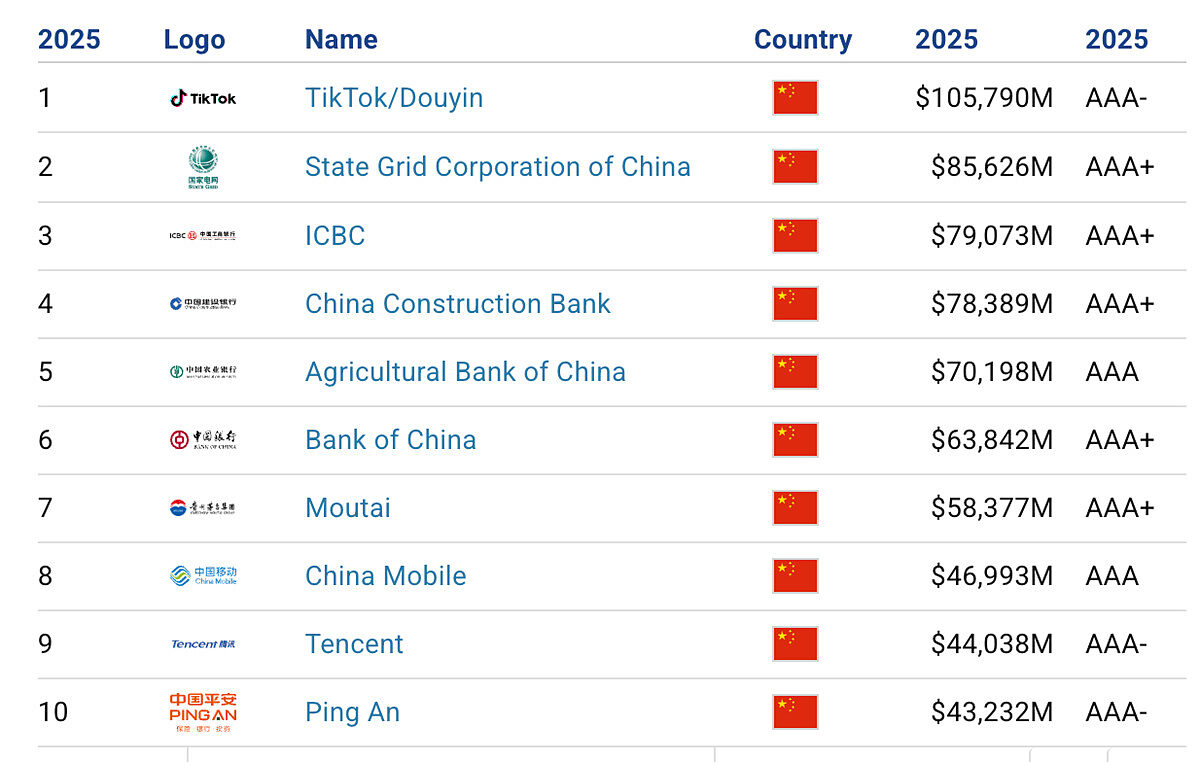The width and height of the screenshot is (1200, 762).
Task: Open the TikTok/Douyin brand link
Action: pos(394,98)
